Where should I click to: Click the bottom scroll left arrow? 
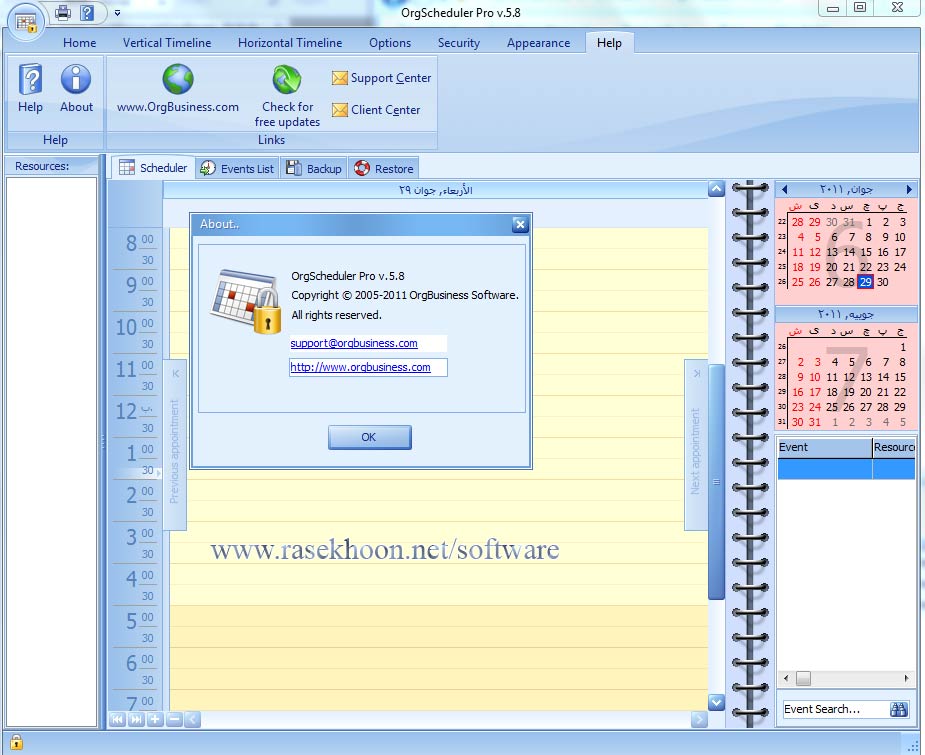(192, 719)
